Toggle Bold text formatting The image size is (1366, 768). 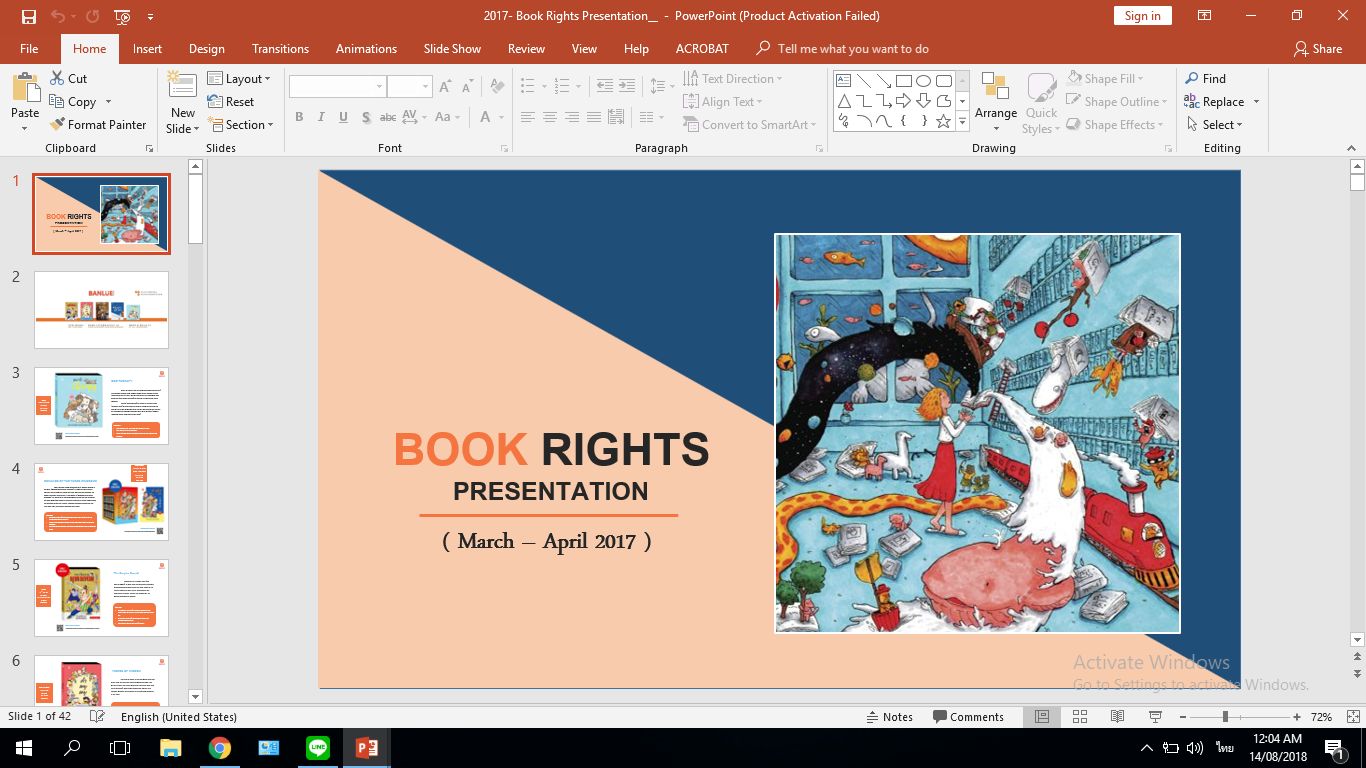(299, 117)
